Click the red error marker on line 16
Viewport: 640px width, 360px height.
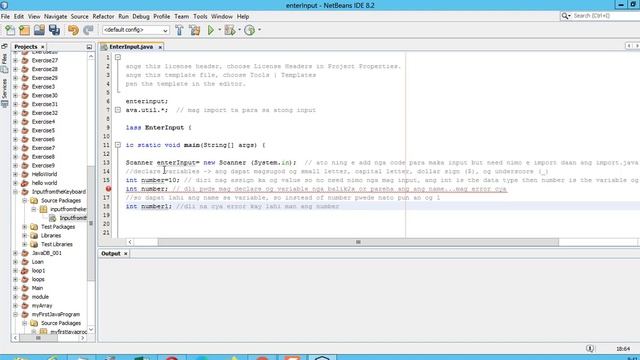(x=108, y=189)
